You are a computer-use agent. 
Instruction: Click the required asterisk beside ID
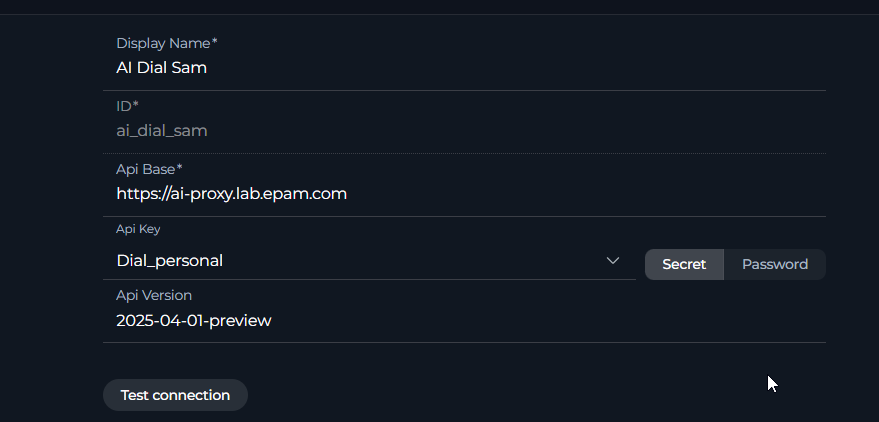pyautogui.click(x=136, y=105)
